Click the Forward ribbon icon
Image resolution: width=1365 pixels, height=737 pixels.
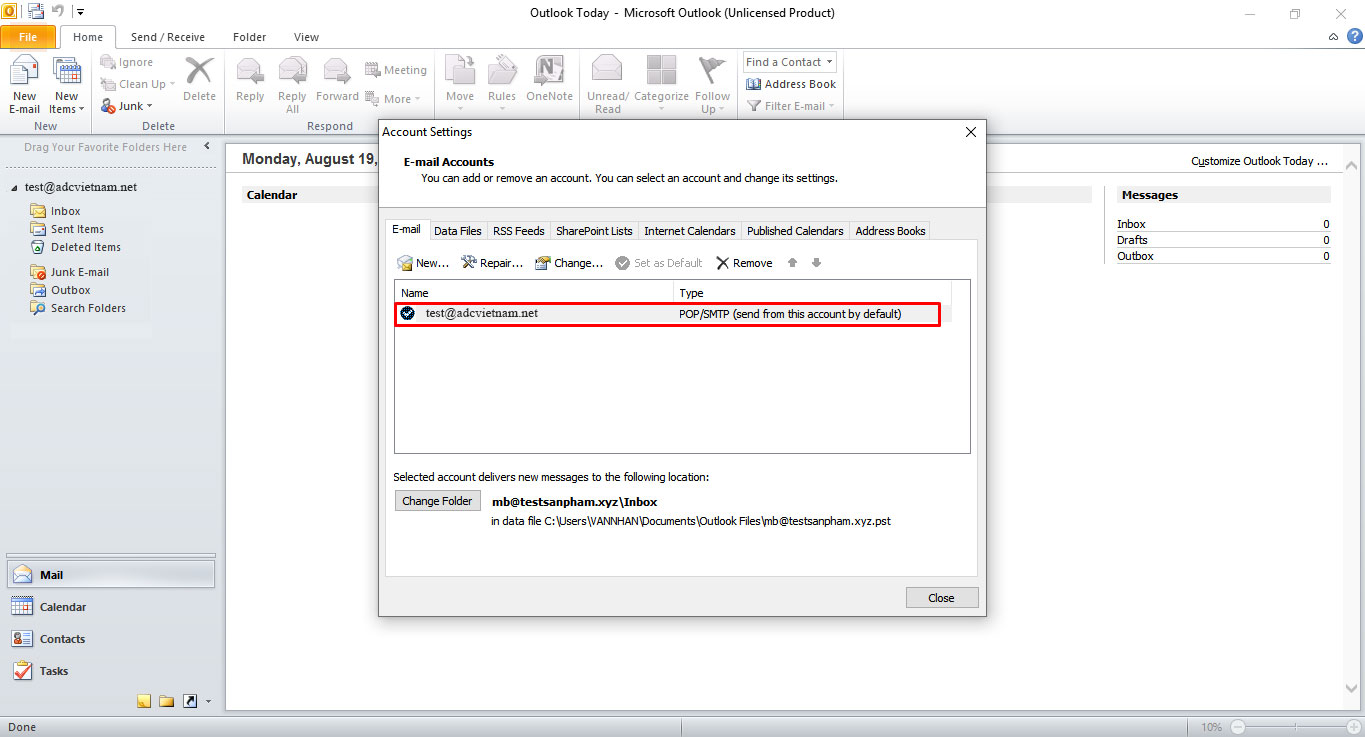tap(337, 80)
